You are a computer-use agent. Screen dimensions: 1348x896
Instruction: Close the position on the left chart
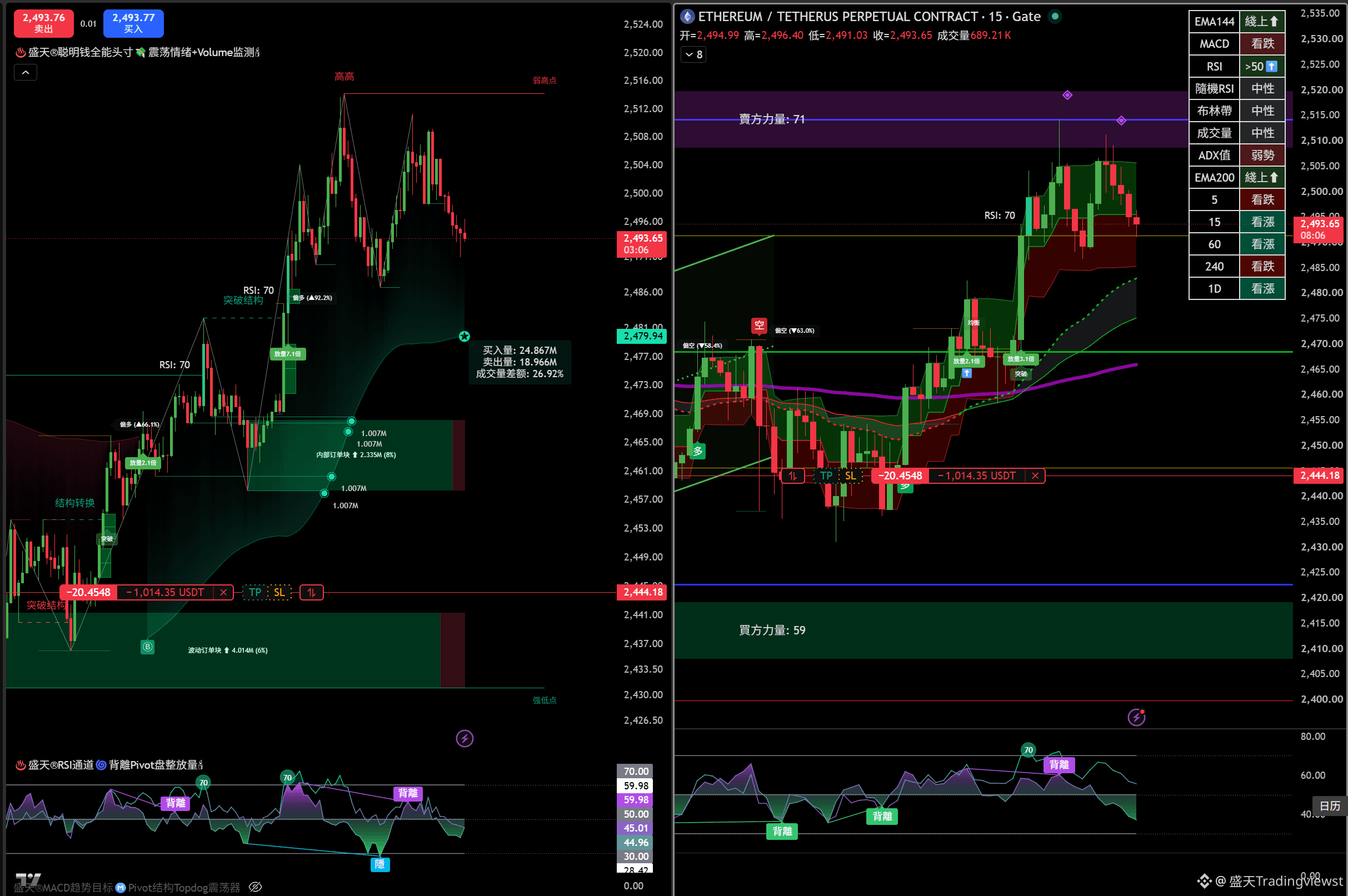tap(223, 593)
